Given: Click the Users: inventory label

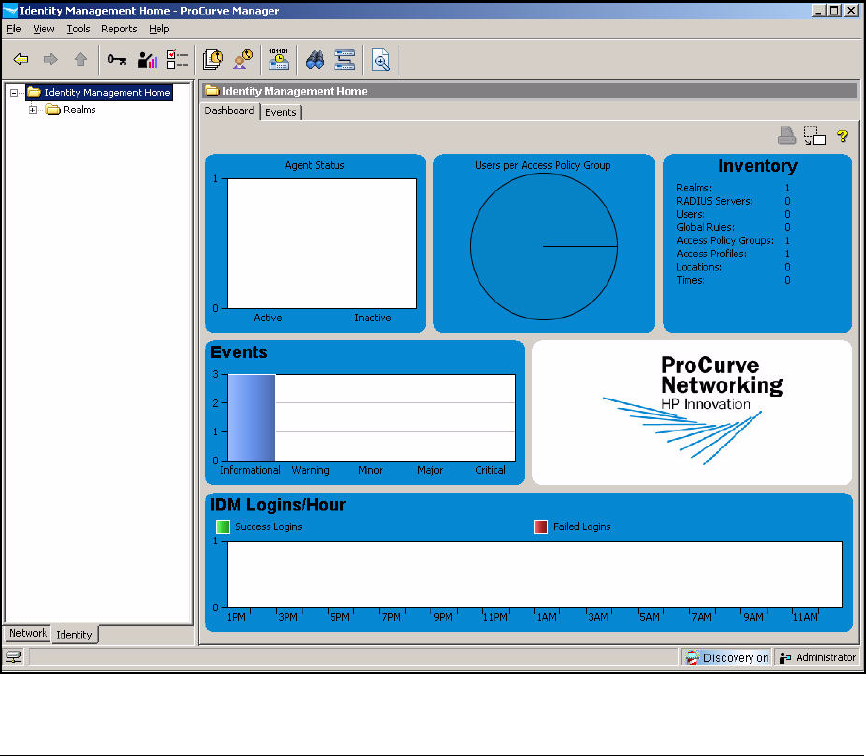Looking at the screenshot, I should click(x=690, y=214).
